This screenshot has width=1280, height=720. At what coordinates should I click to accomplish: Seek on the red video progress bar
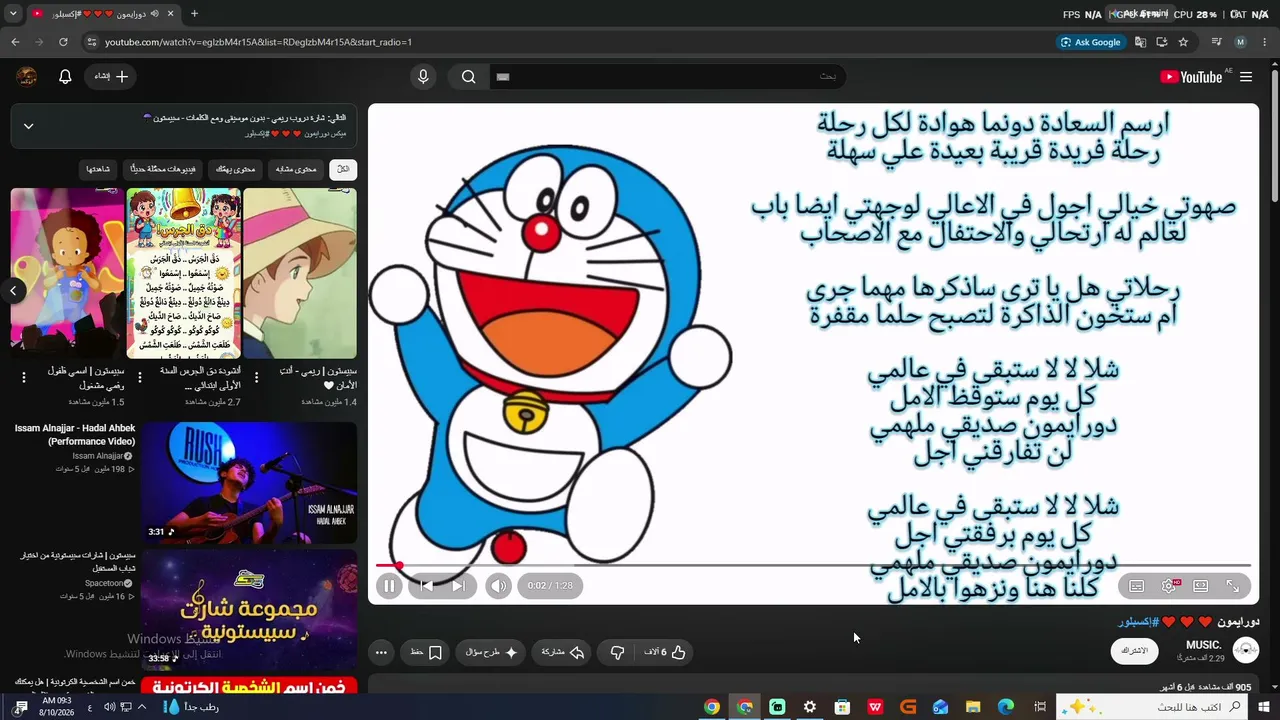click(x=813, y=565)
